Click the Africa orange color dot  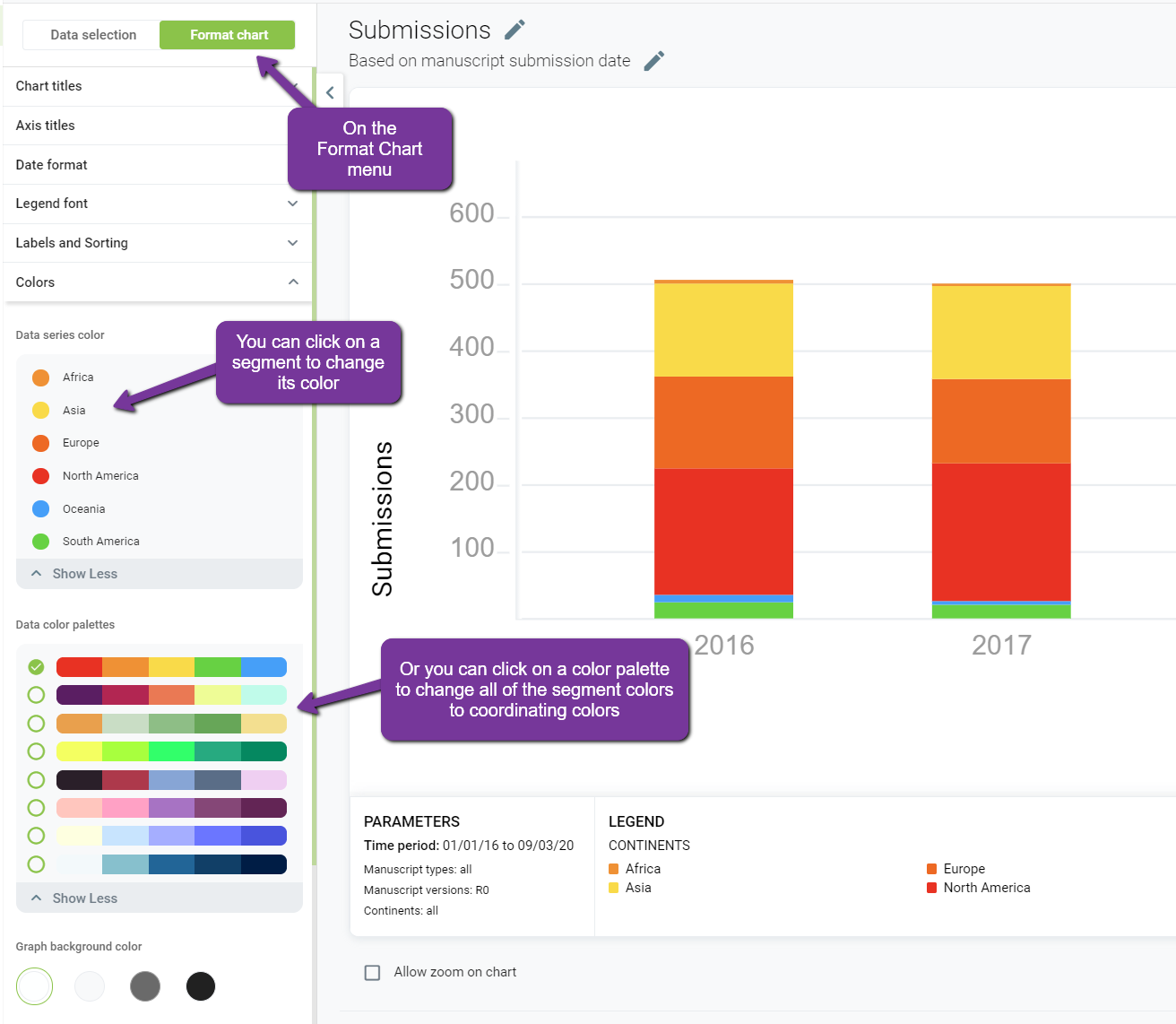[41, 377]
